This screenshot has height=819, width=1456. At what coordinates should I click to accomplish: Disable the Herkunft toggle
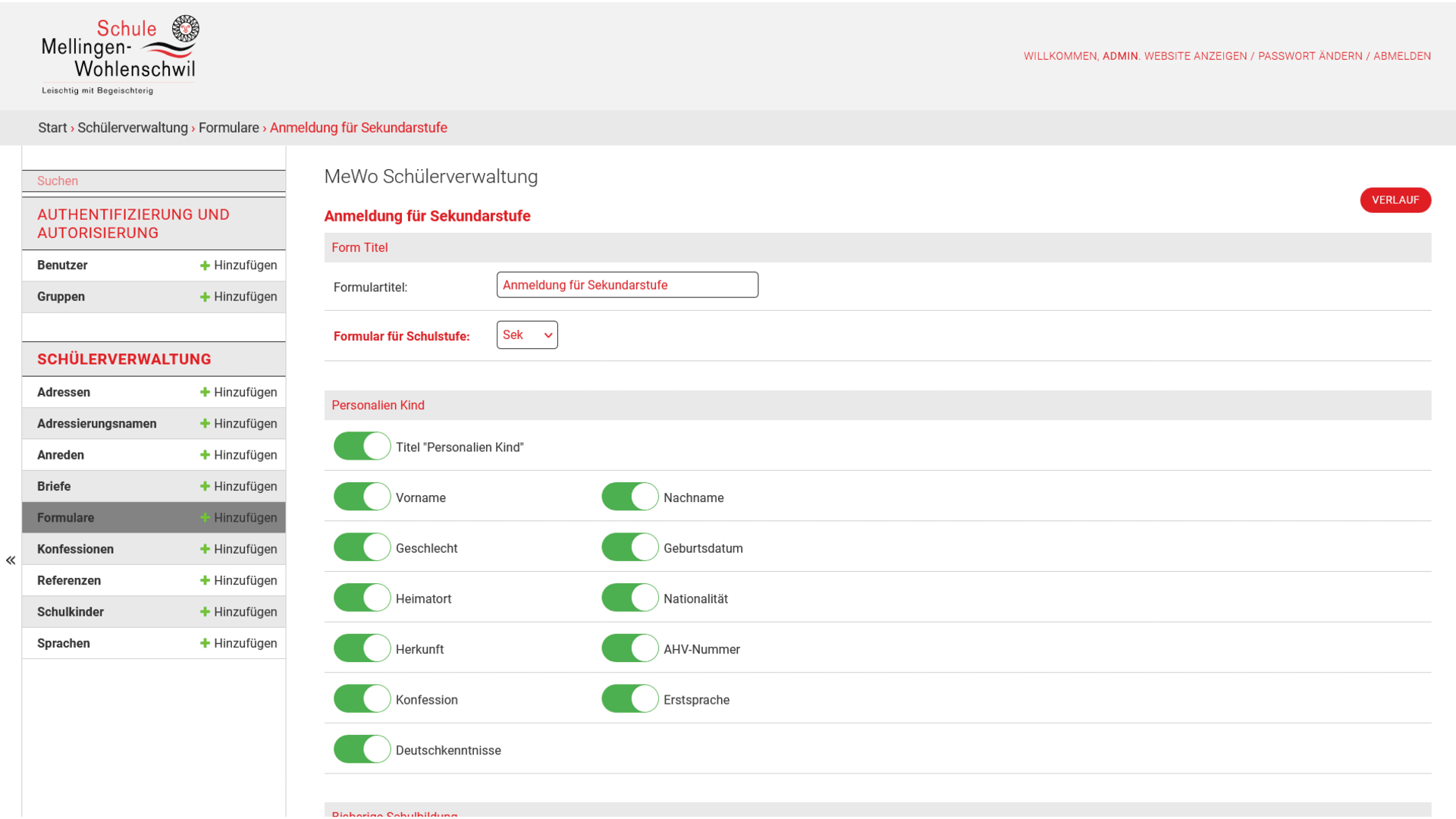362,648
